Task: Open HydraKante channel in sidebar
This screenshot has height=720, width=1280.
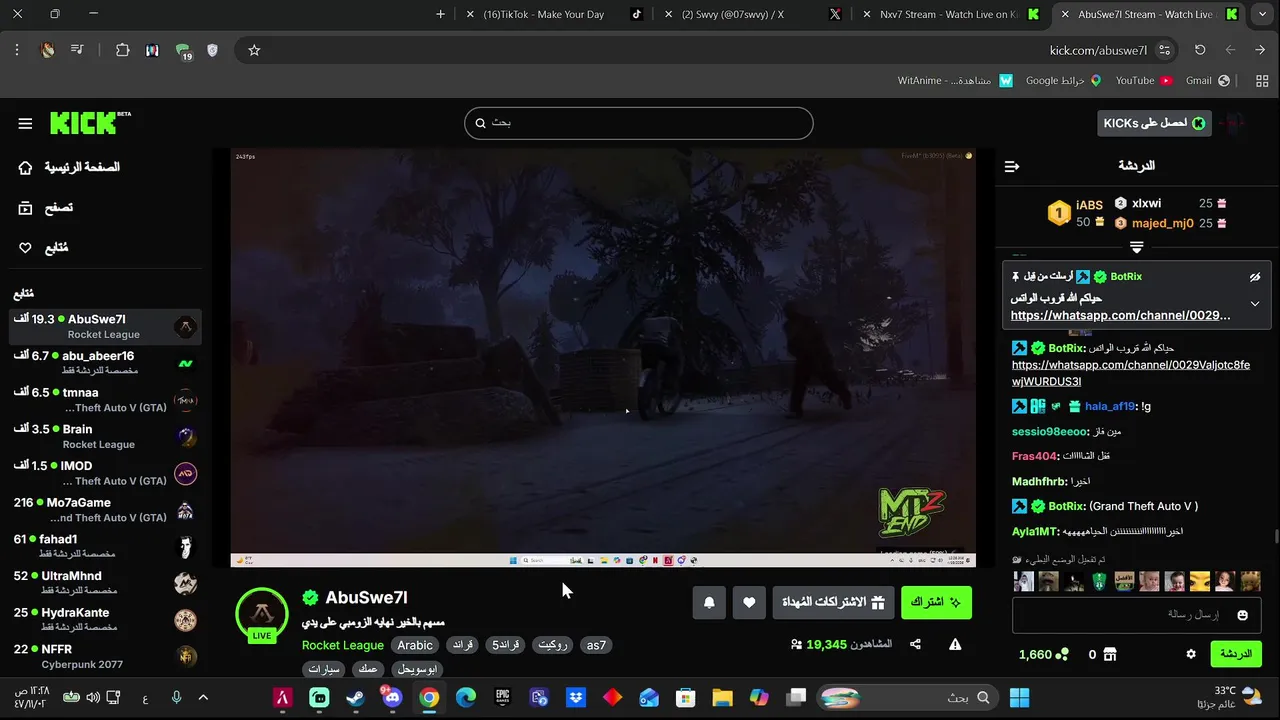Action: click(x=105, y=619)
